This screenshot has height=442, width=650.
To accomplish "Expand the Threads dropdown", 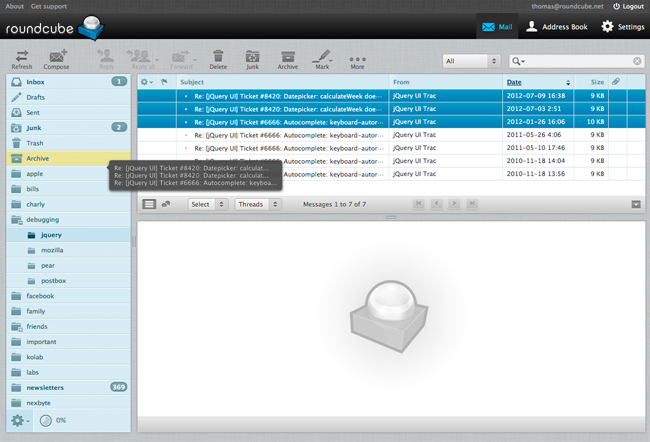I will click(x=256, y=204).
